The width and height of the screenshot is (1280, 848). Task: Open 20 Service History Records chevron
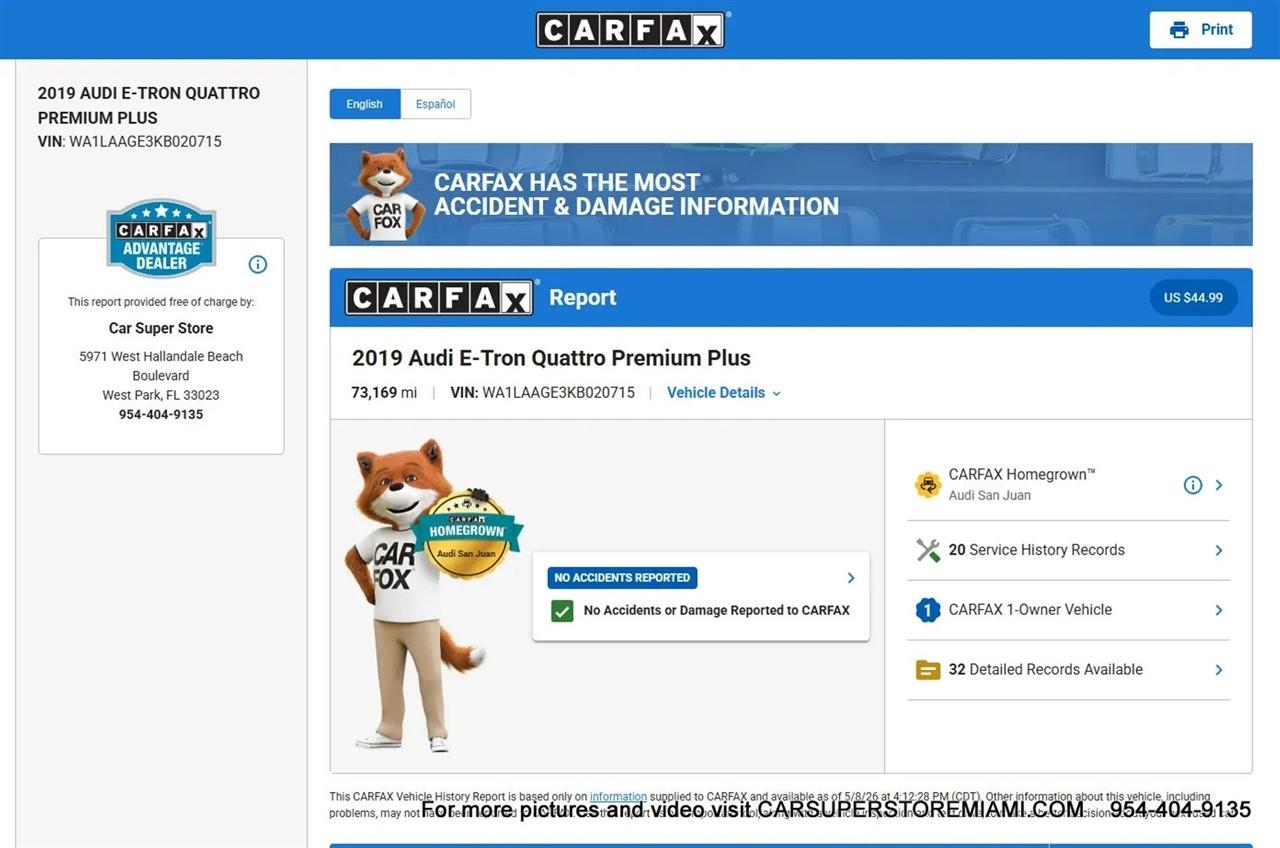[1219, 550]
